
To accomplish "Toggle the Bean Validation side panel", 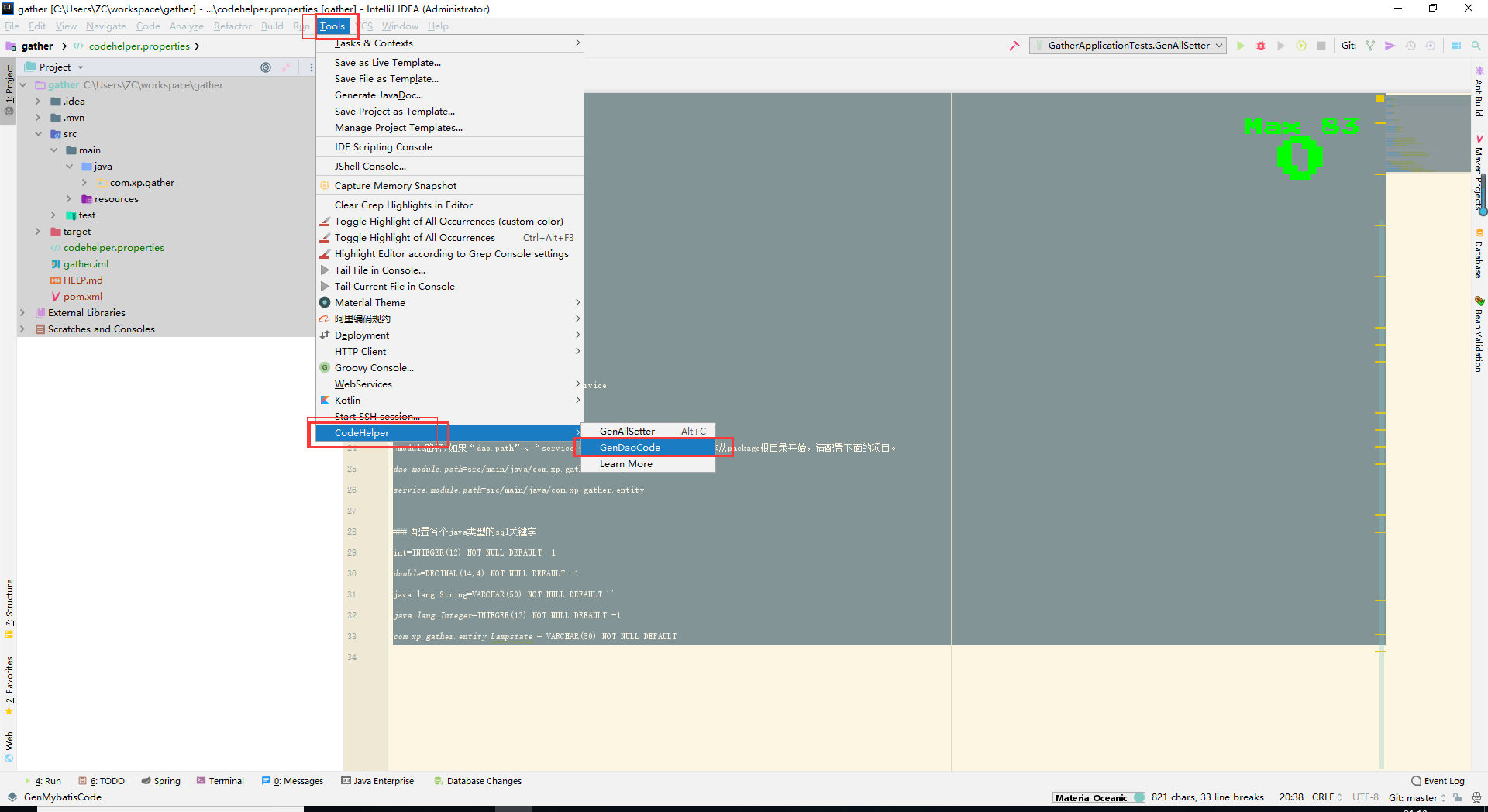I will 1479,334.
